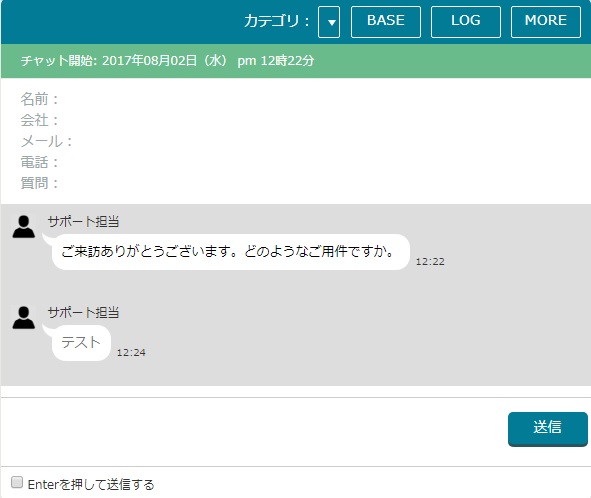Click the 12:22 message timestamp
Viewport: 591px width, 498px height.
(x=430, y=262)
